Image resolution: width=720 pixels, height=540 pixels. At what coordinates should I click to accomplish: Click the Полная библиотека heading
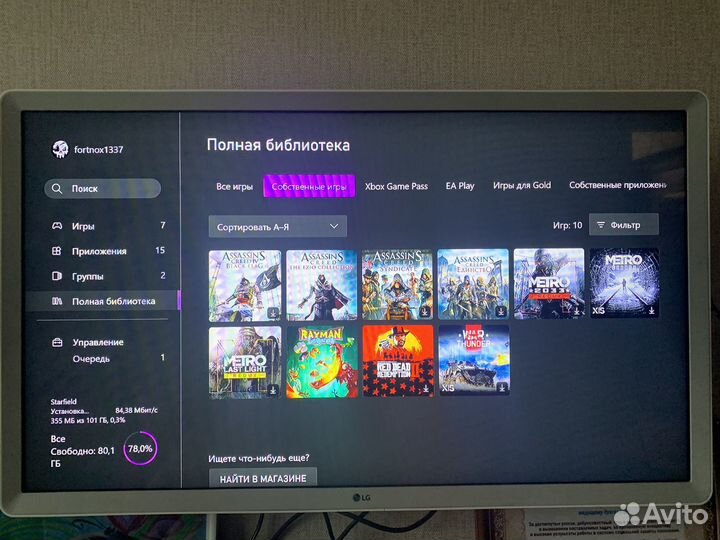(x=278, y=145)
